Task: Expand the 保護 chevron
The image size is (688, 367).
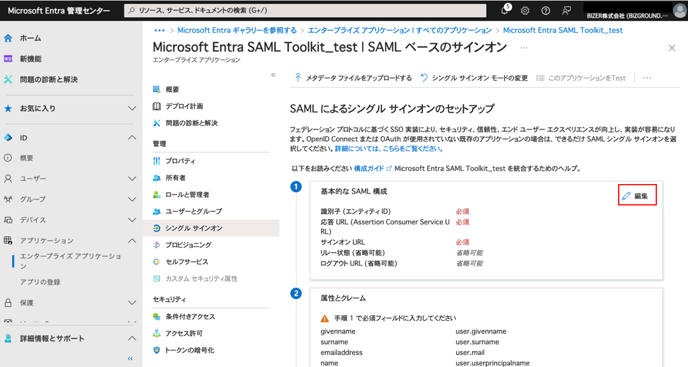Action: (x=132, y=303)
